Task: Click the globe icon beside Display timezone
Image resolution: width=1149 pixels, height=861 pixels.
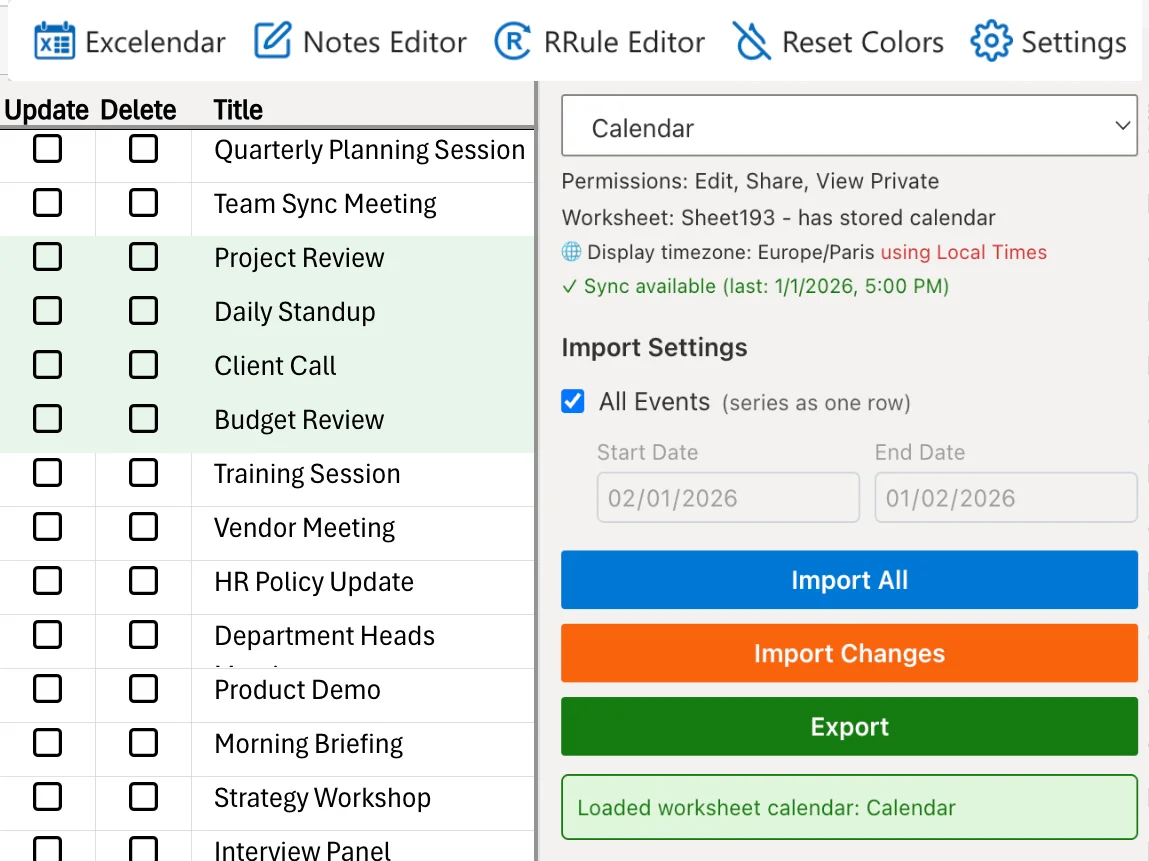Action: click(x=571, y=251)
